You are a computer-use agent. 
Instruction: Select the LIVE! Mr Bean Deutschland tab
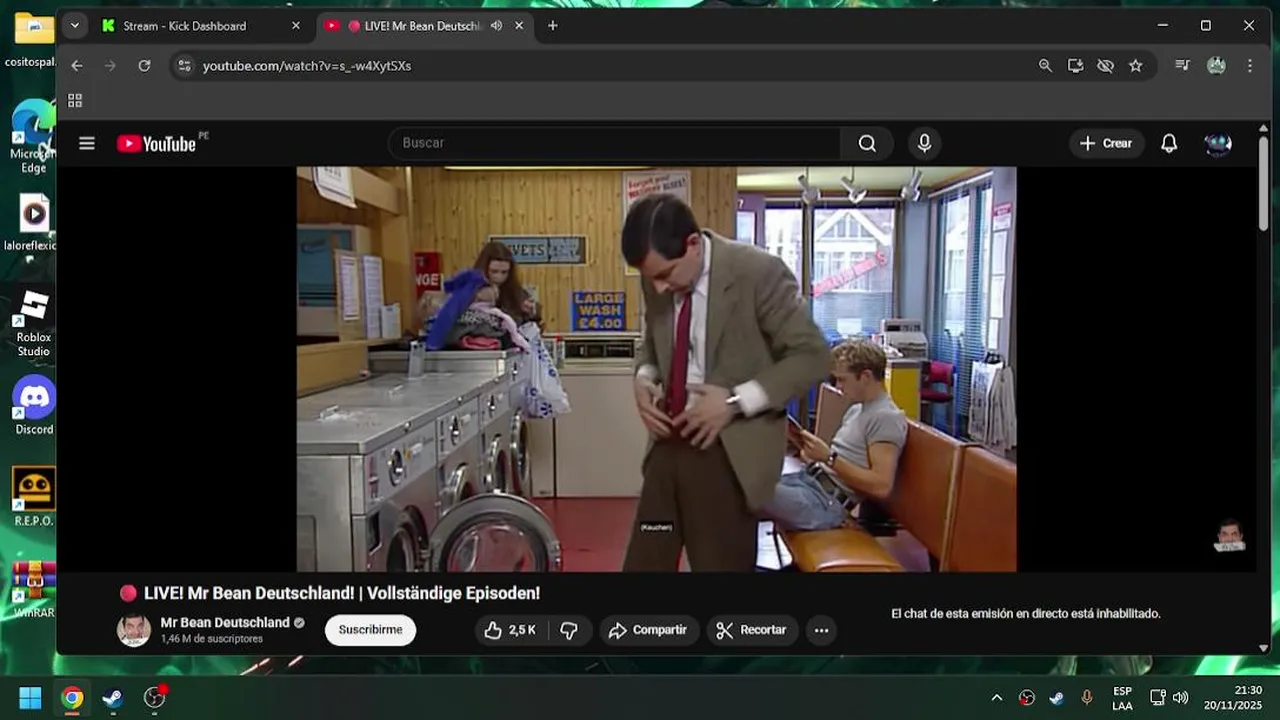[423, 26]
